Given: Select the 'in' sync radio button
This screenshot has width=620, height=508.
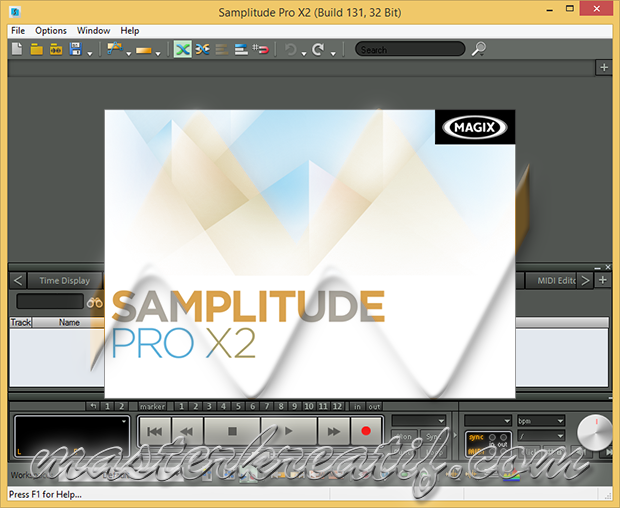Looking at the screenshot, I should point(492,438).
